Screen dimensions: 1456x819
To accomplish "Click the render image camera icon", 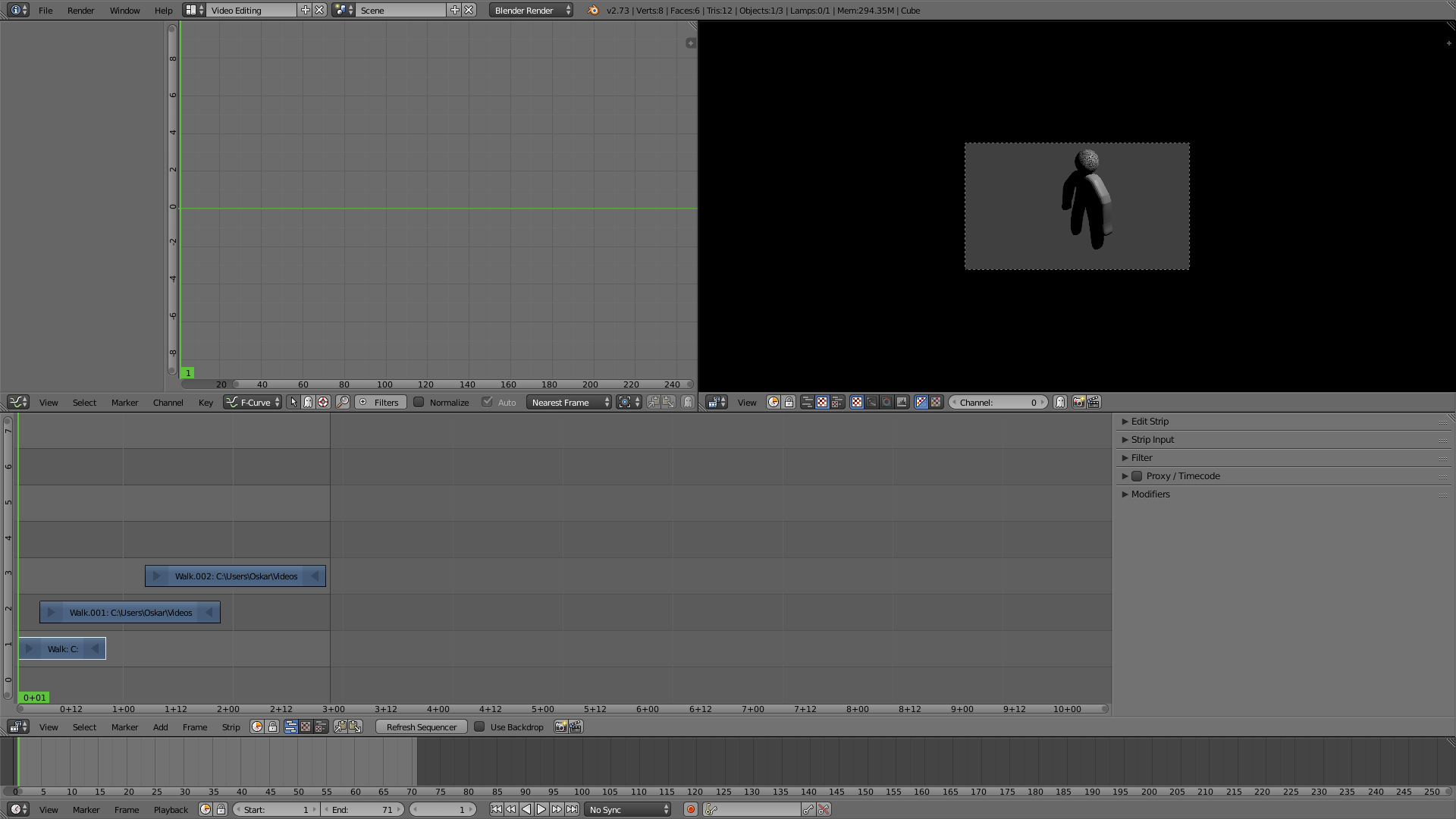I will click(1078, 403).
